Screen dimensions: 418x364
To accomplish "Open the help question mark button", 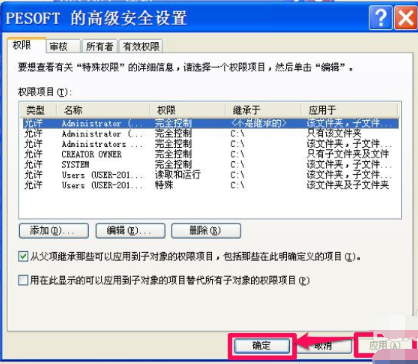I will pyautogui.click(x=381, y=18).
